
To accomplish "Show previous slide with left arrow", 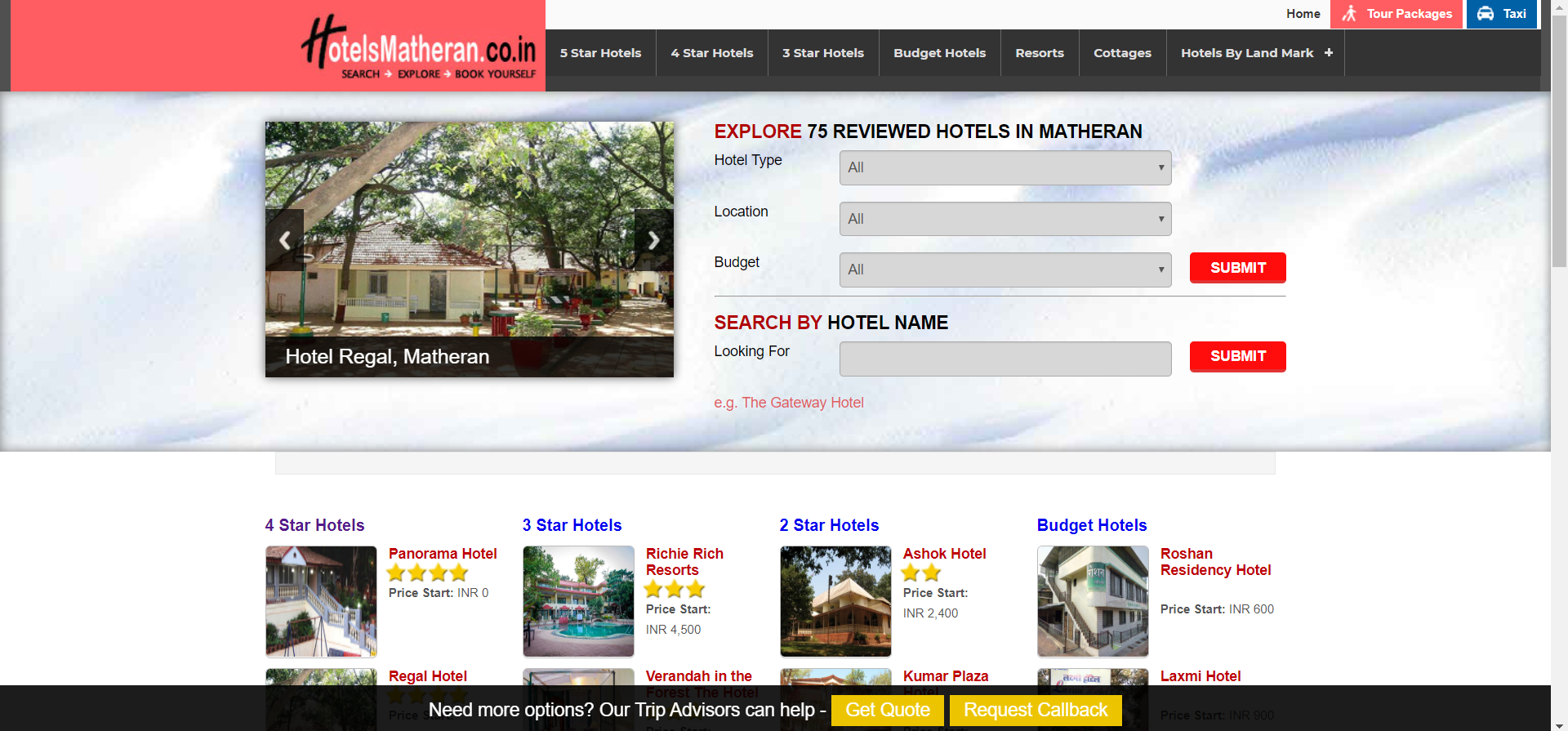I will point(284,240).
